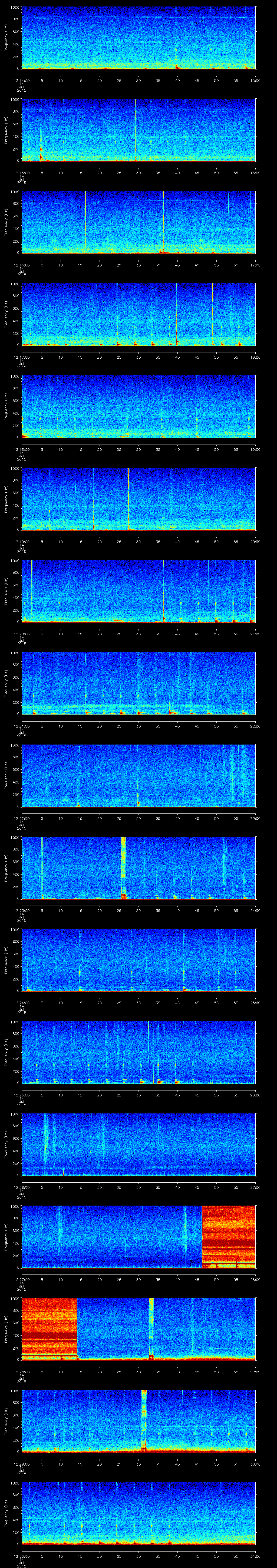Screen dimensions: 277x1568
Task: Select the spike near 5 seconds in 12:23 panel
Action: [x=41, y=867]
